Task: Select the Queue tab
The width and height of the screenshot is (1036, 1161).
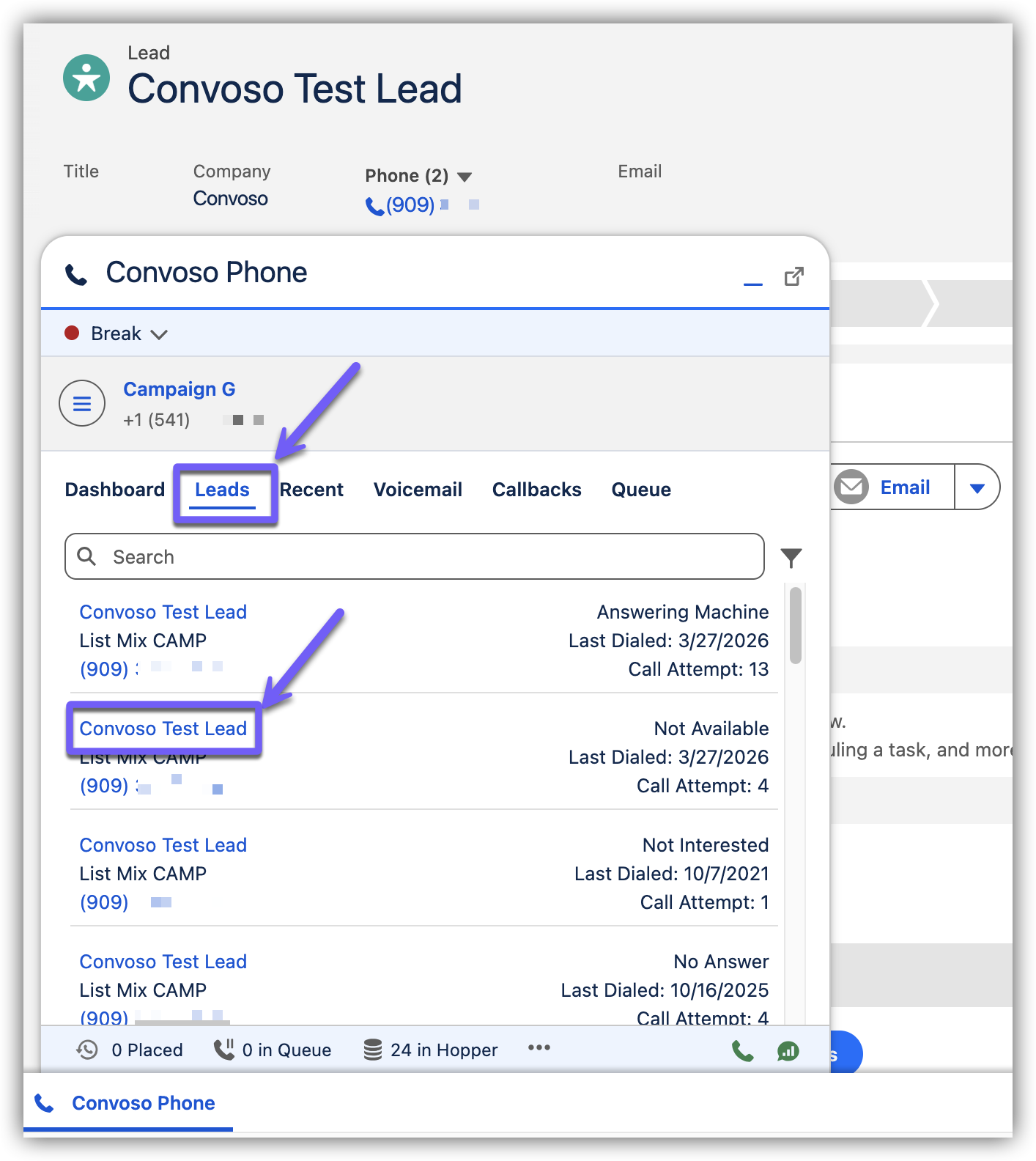Action: click(x=641, y=490)
